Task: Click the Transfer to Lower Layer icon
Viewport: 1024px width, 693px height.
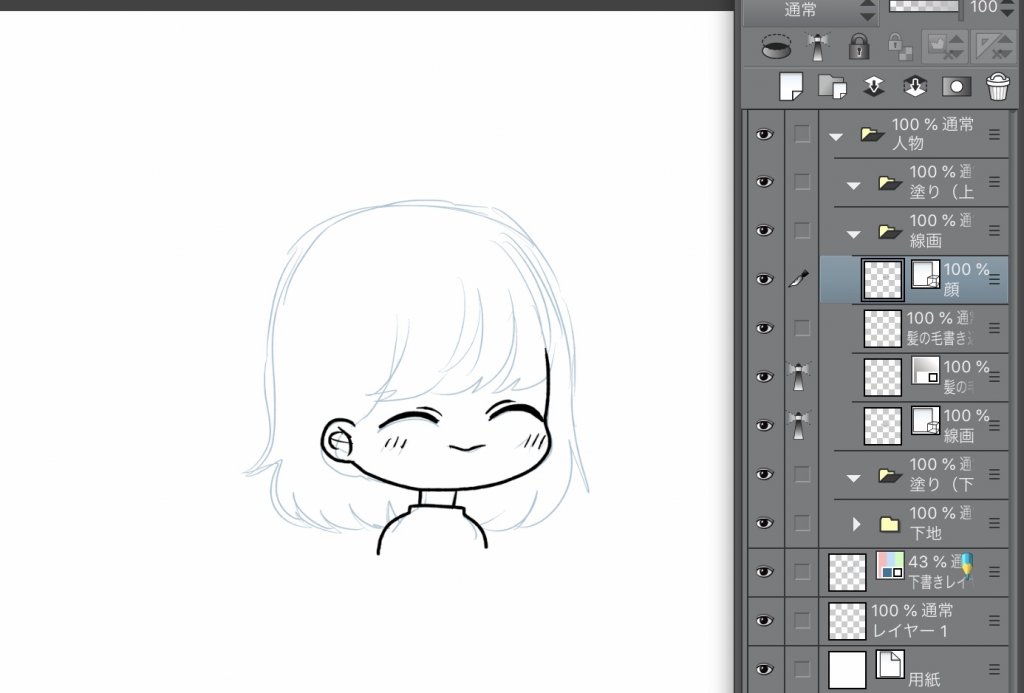Action: point(873,87)
